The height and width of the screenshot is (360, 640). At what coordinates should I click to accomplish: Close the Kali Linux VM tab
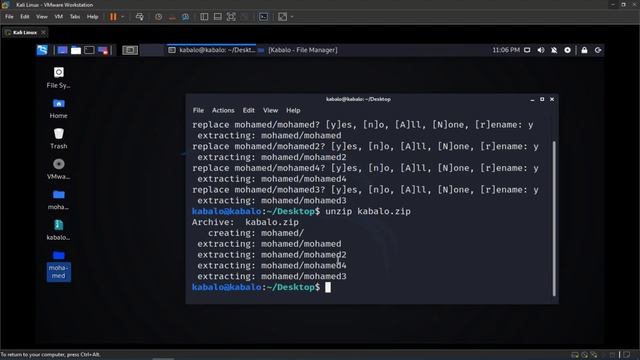(43, 32)
